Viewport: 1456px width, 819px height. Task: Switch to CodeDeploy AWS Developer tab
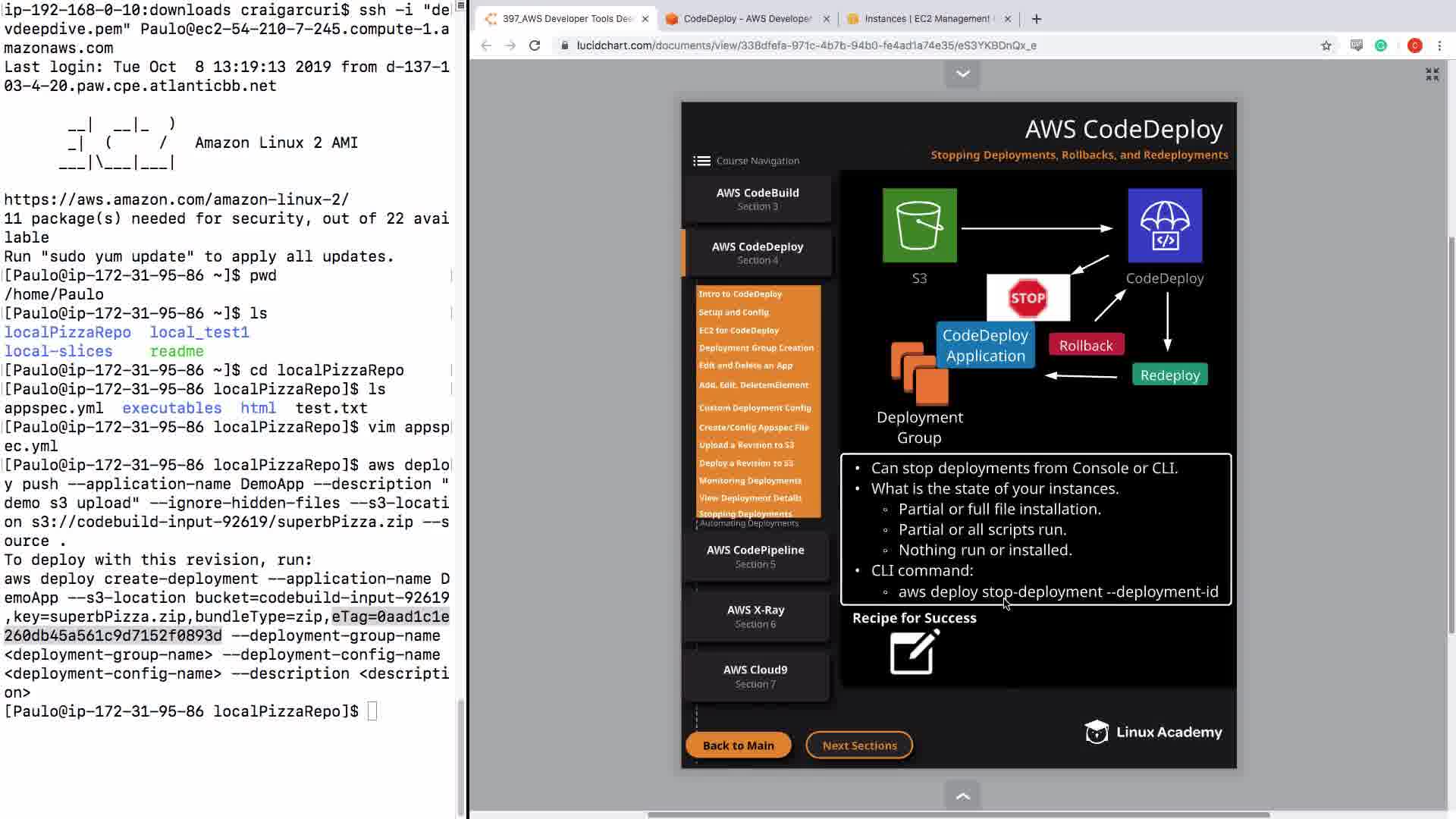click(x=745, y=19)
